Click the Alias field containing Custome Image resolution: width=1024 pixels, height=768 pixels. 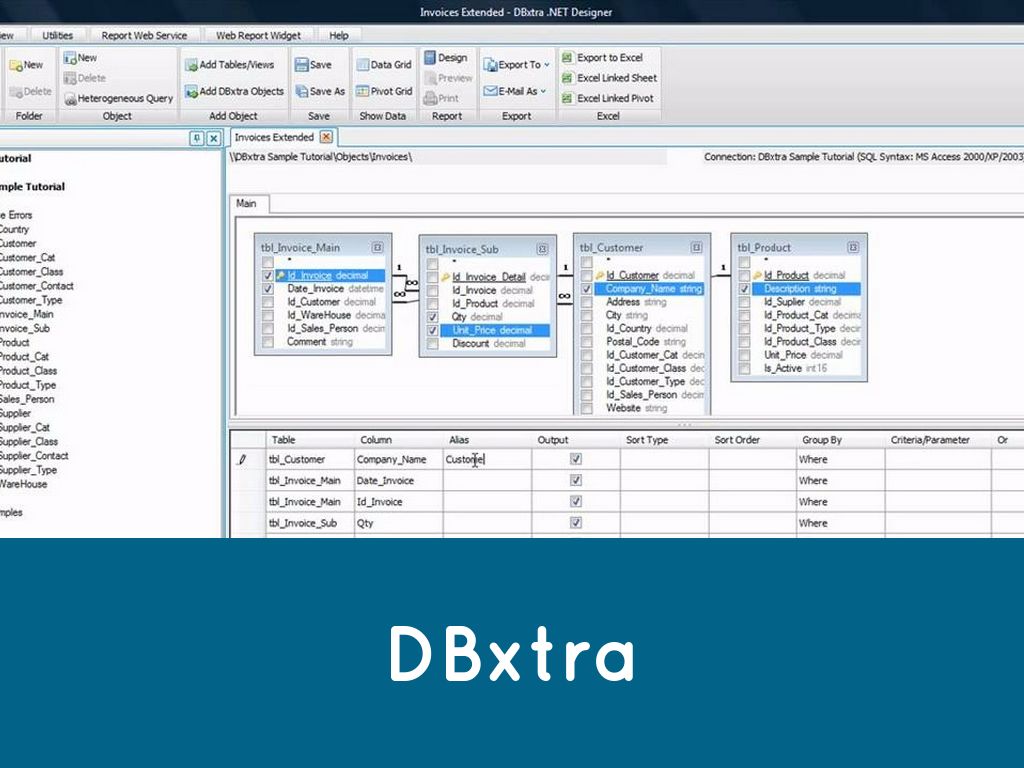486,460
